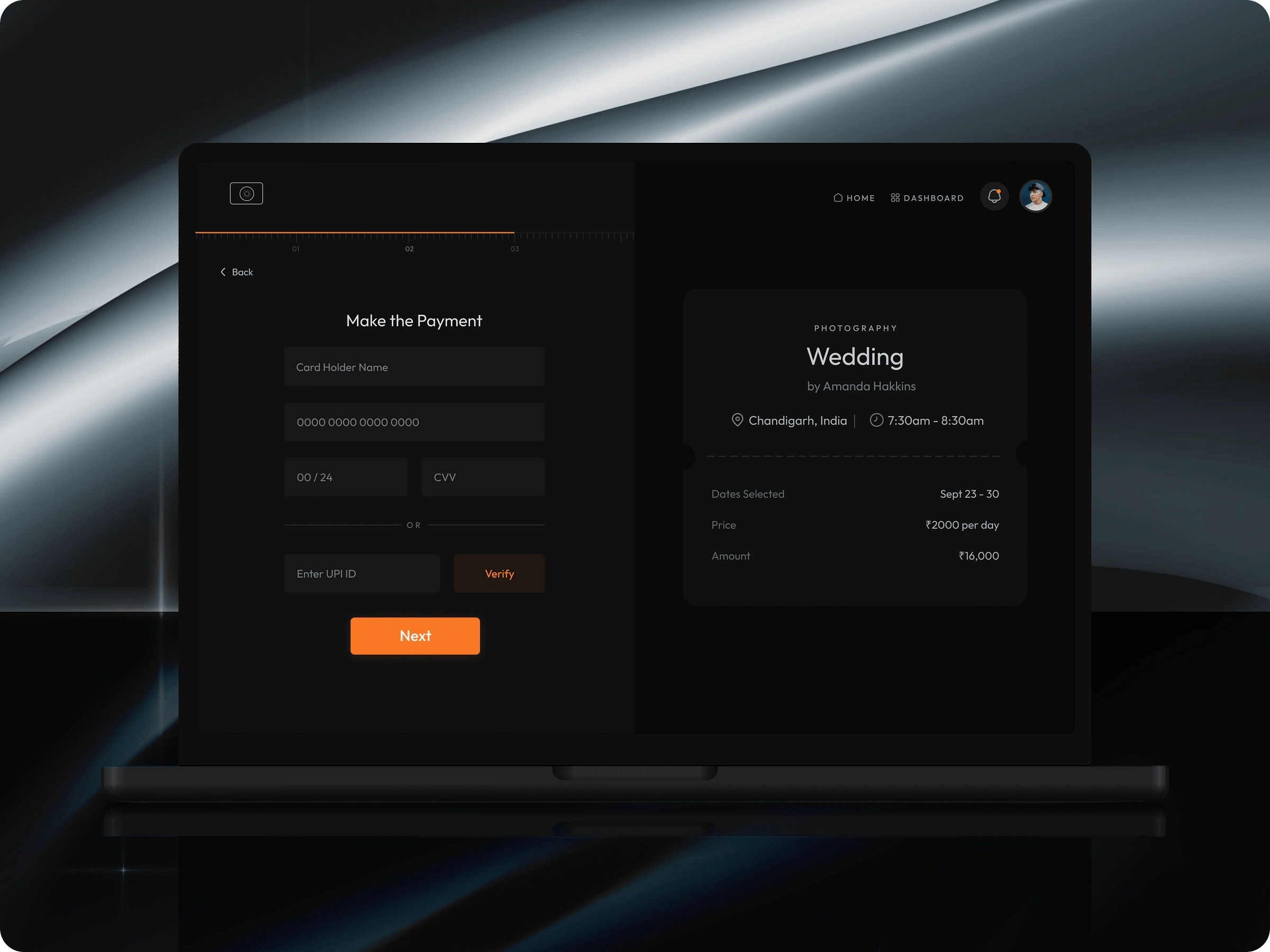Click the location pin icon in booking
The width and height of the screenshot is (1270, 952).
[x=737, y=419]
